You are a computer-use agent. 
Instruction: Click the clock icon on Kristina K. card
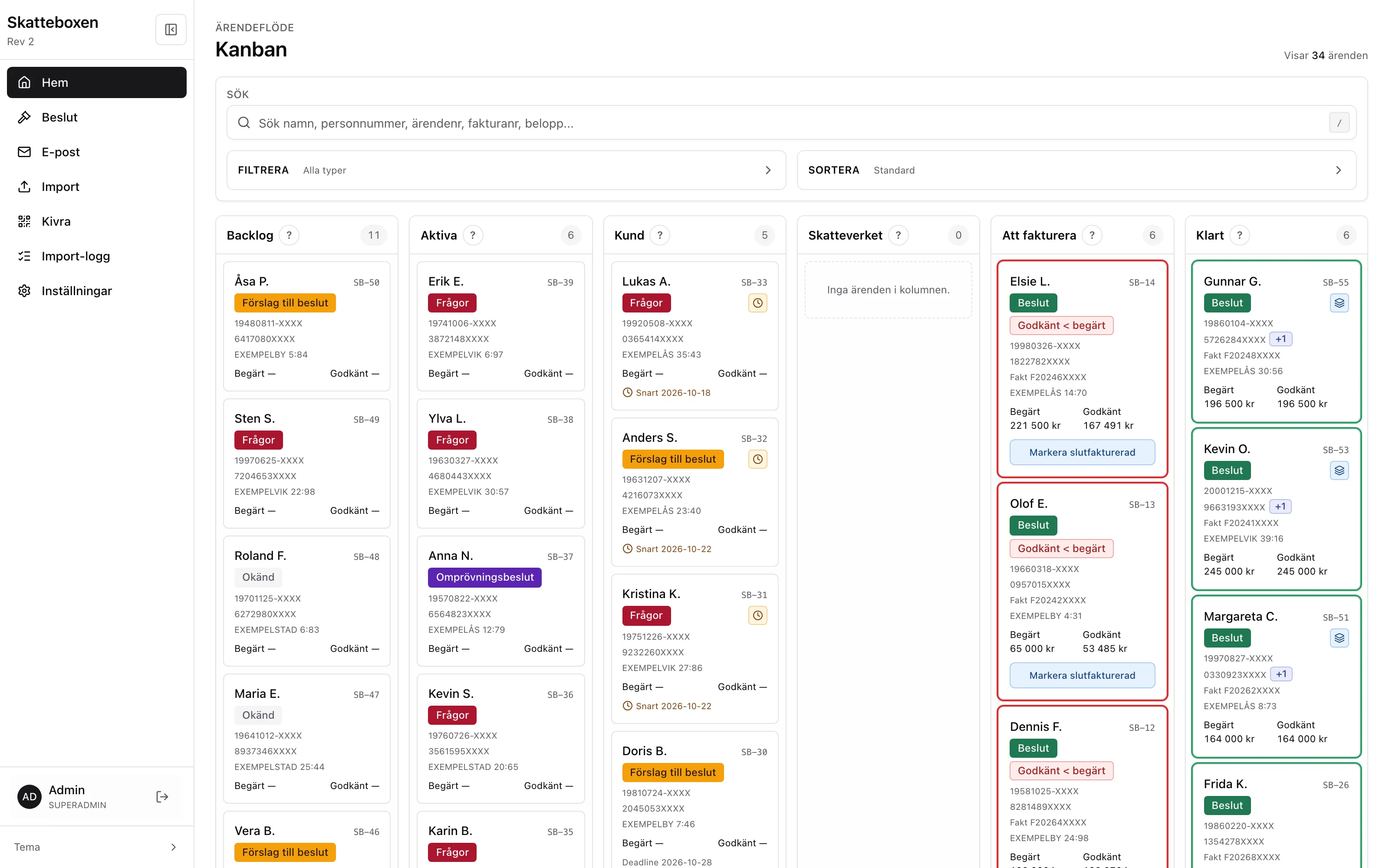pos(757,615)
